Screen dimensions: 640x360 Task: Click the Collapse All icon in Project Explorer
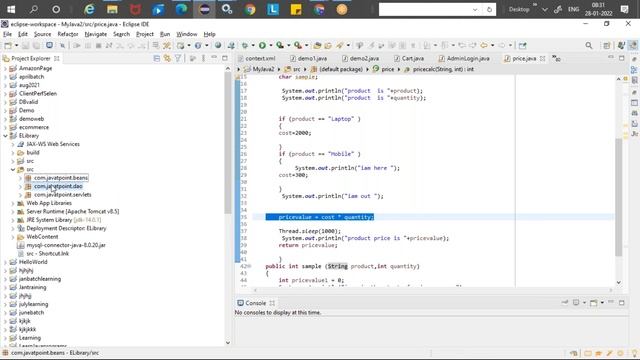coord(157,58)
